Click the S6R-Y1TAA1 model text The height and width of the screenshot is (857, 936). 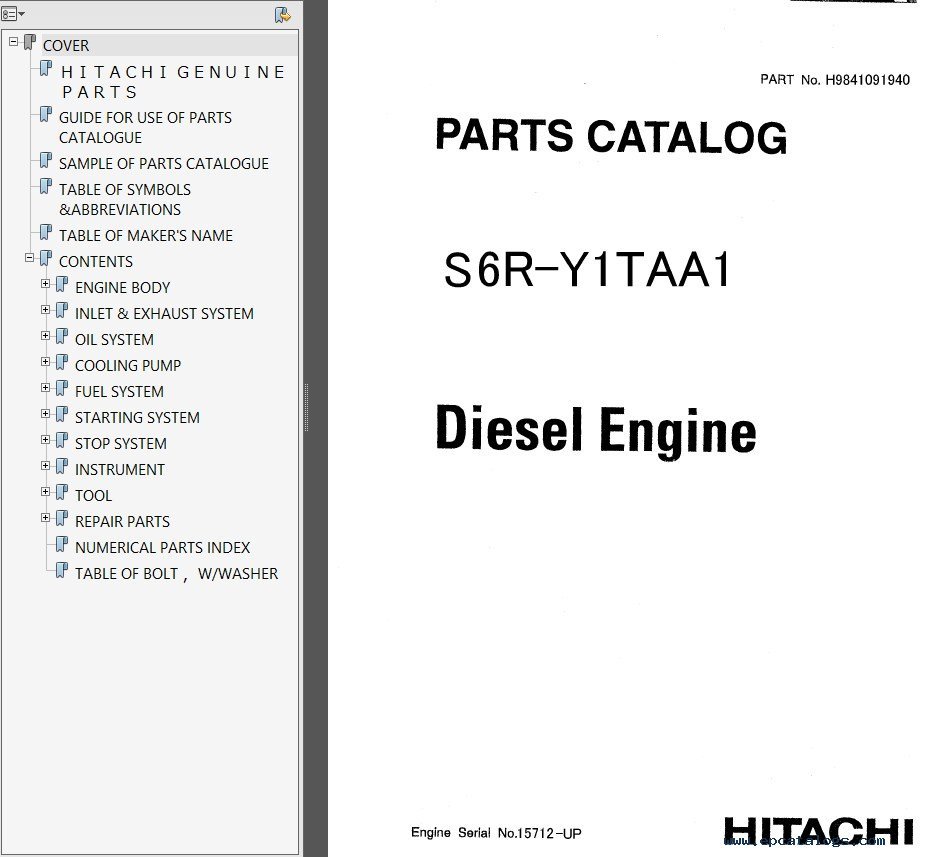point(587,270)
